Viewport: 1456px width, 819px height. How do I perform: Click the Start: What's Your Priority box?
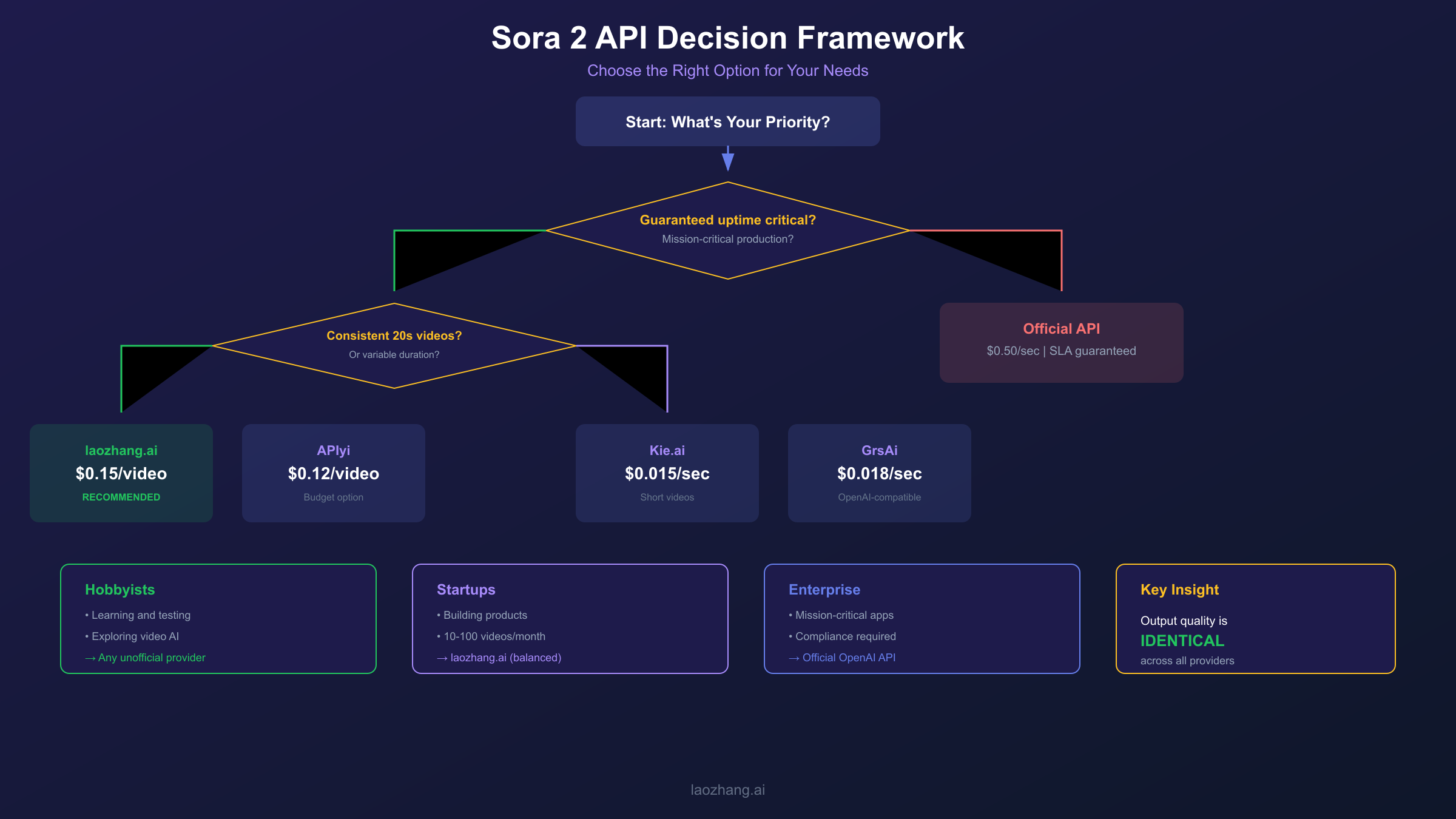tap(727, 121)
